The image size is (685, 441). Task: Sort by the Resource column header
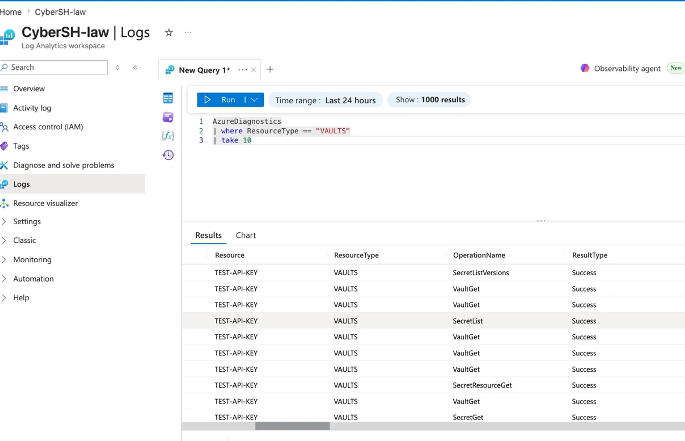229,255
